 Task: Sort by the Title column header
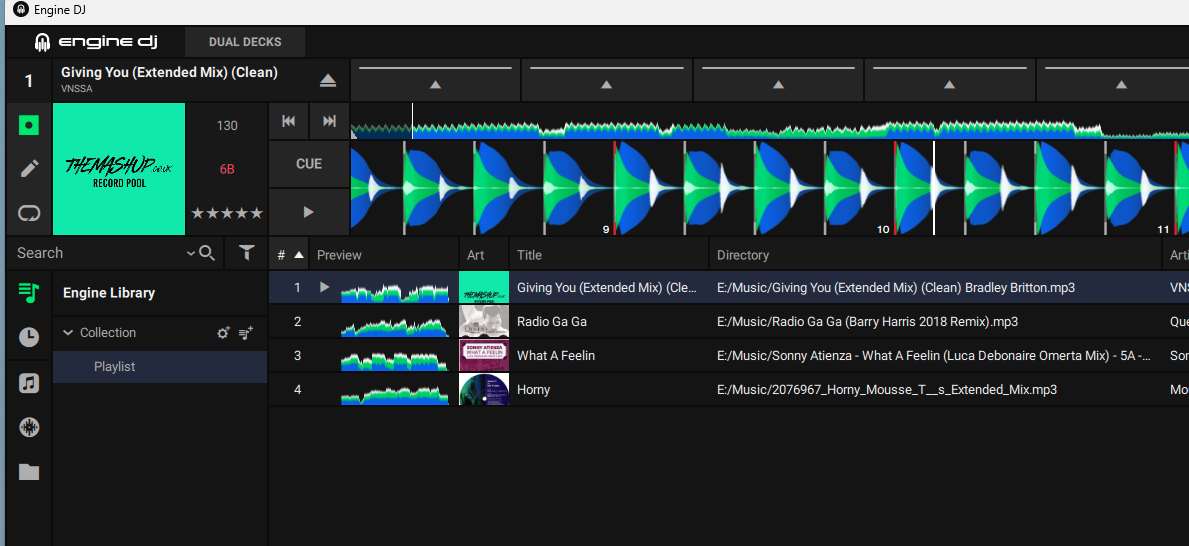tap(609, 255)
